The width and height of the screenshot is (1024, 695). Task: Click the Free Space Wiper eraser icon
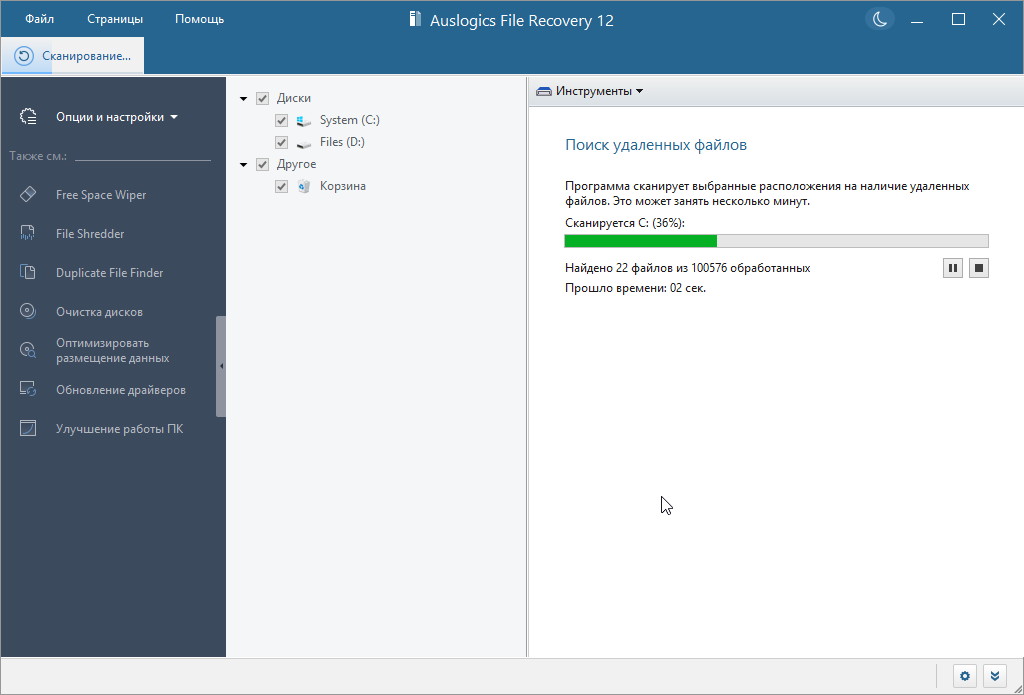27,195
